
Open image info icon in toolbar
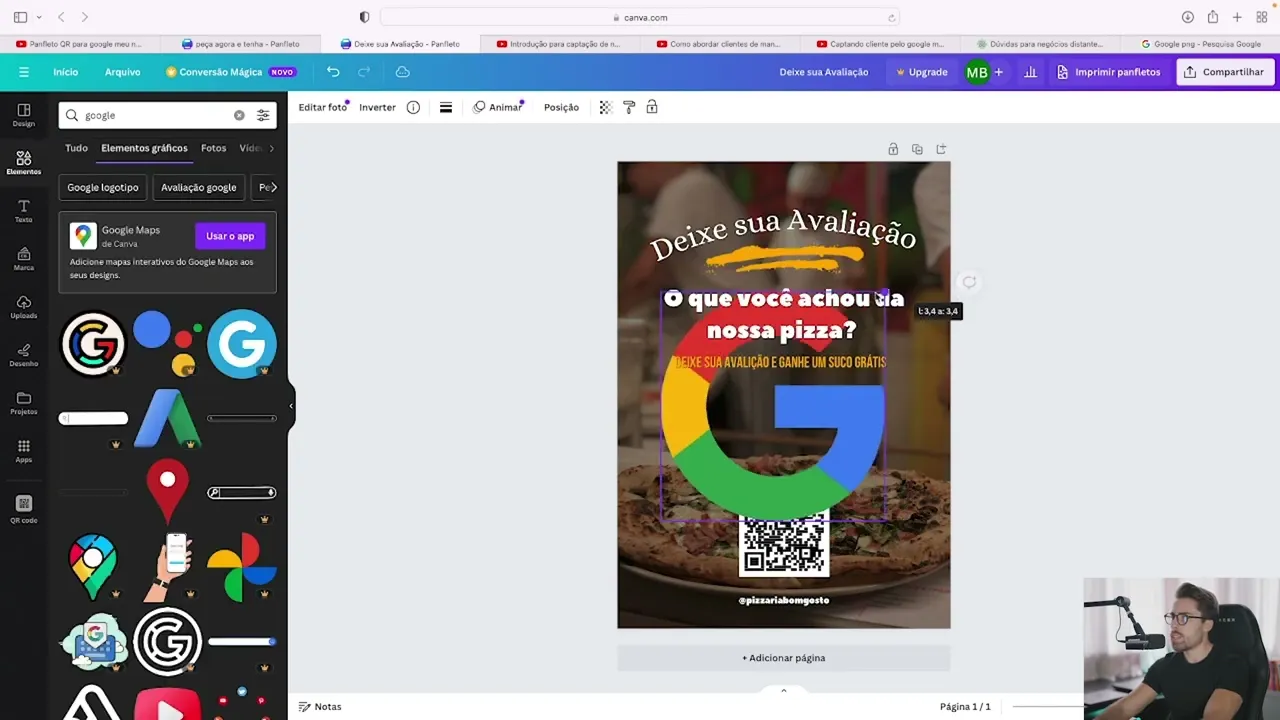click(x=413, y=107)
